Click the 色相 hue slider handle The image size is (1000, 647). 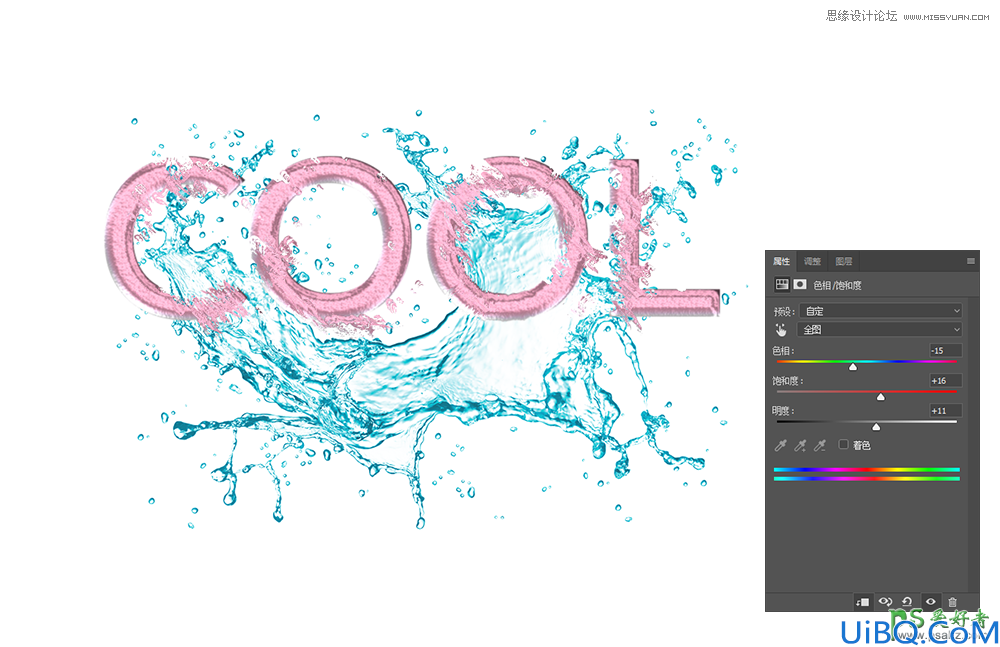853,366
